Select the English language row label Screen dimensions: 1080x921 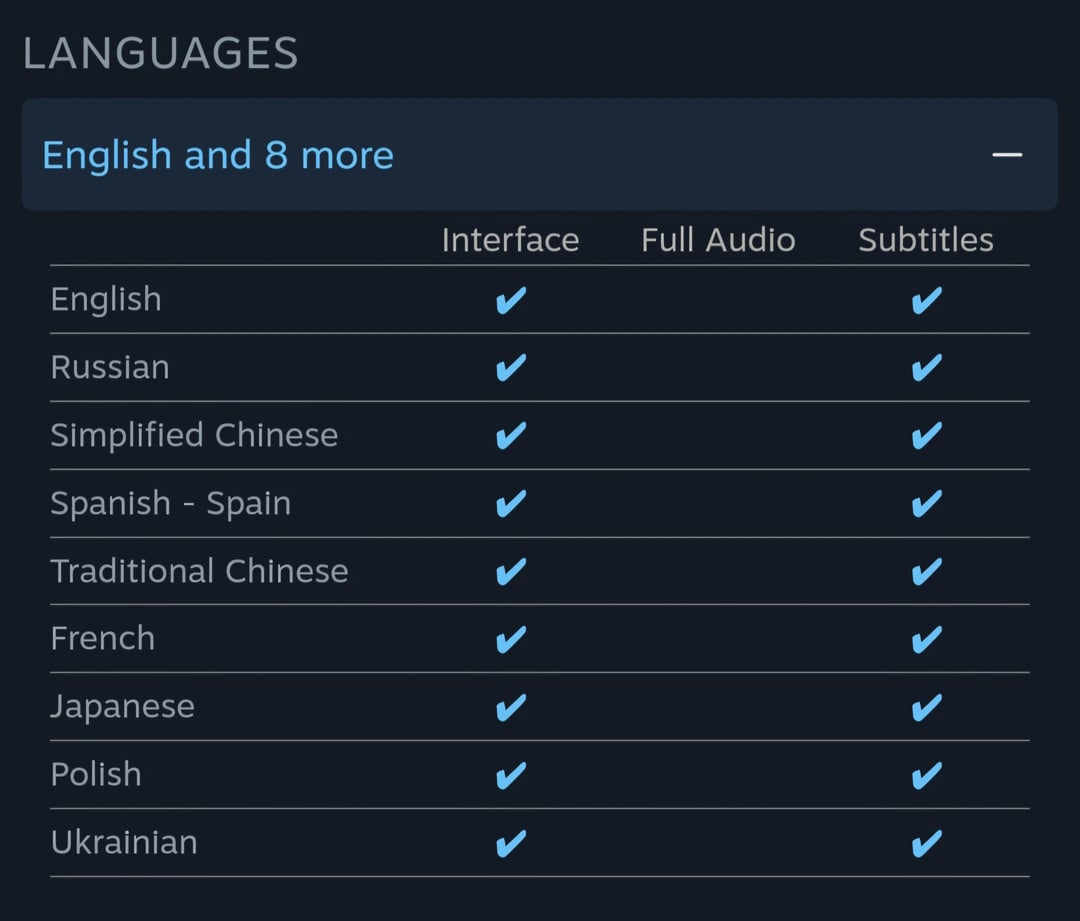coord(106,299)
